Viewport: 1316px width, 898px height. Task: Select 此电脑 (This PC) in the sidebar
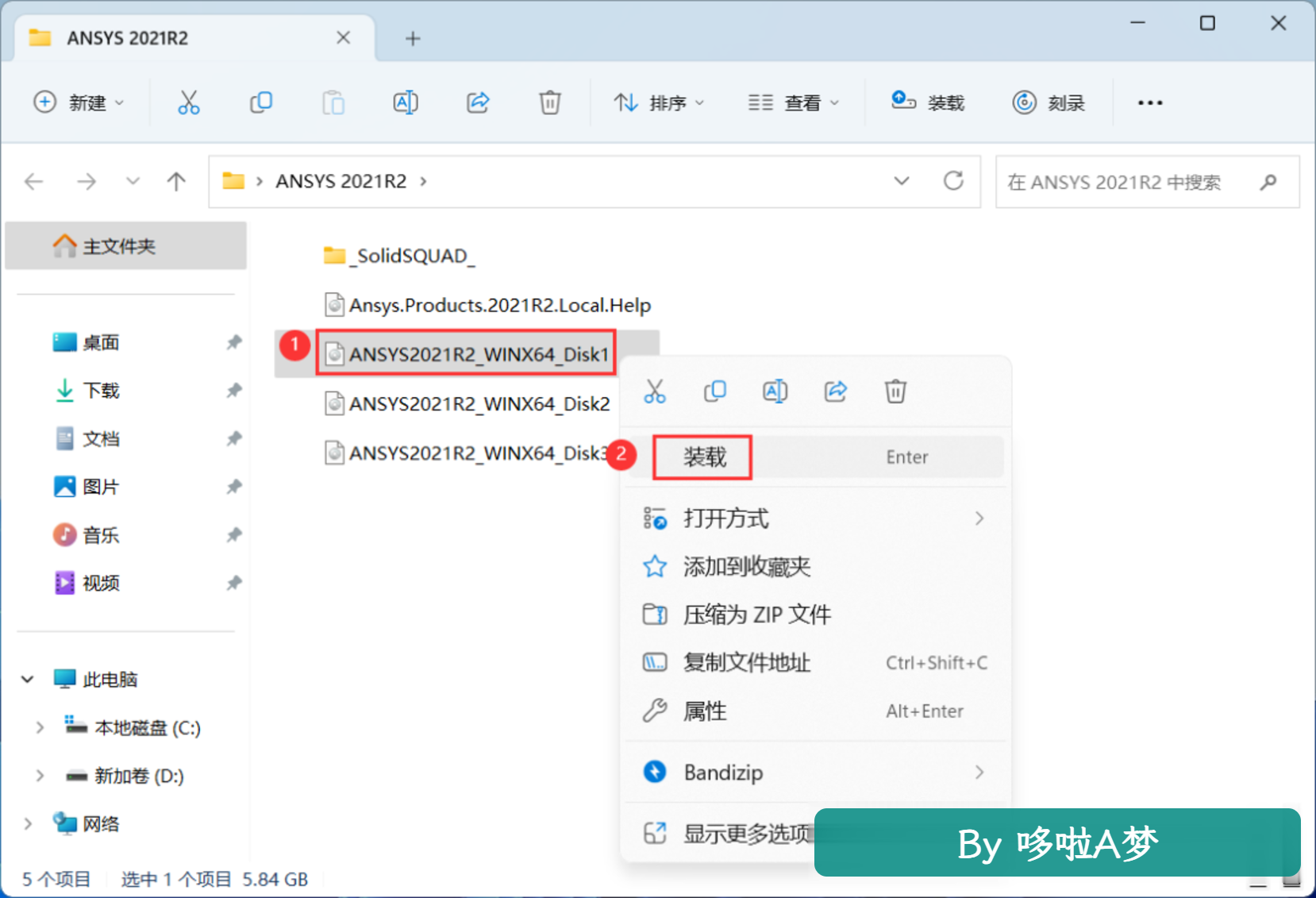(95, 680)
